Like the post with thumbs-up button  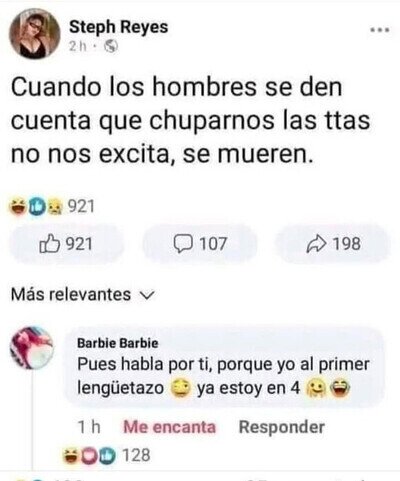[66, 244]
